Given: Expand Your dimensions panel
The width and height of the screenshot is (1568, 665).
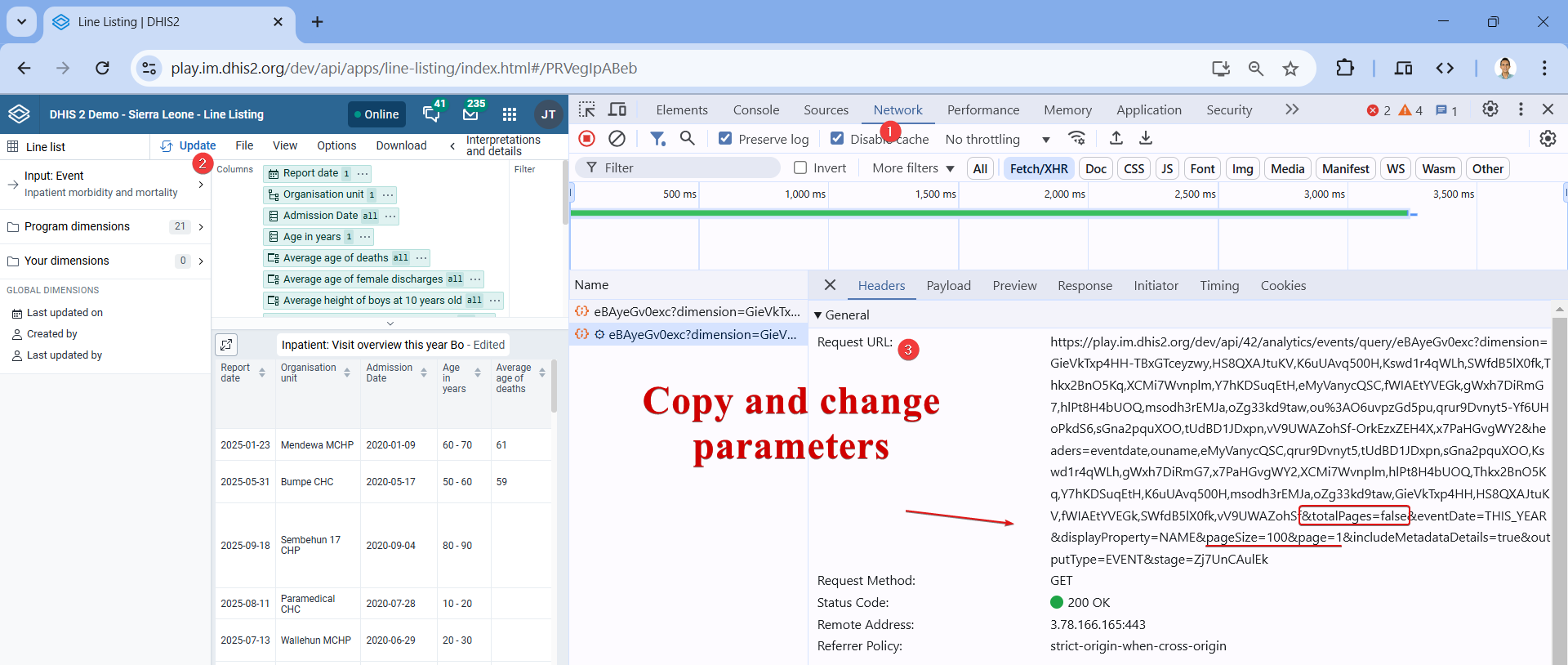Looking at the screenshot, I should point(105,261).
